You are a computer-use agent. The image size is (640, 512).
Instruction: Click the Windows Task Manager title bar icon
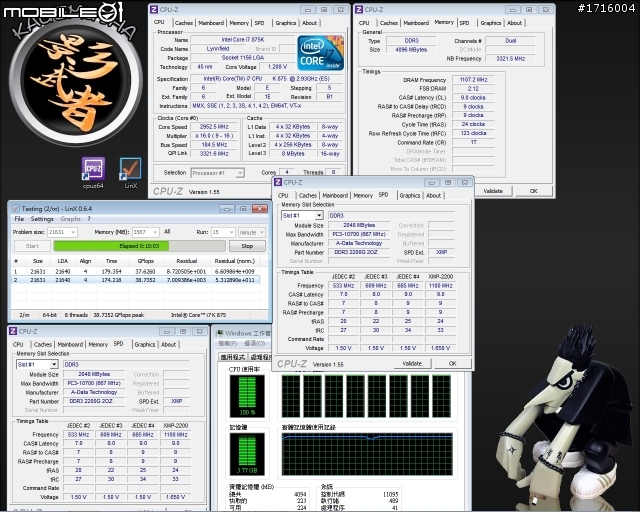click(220, 334)
